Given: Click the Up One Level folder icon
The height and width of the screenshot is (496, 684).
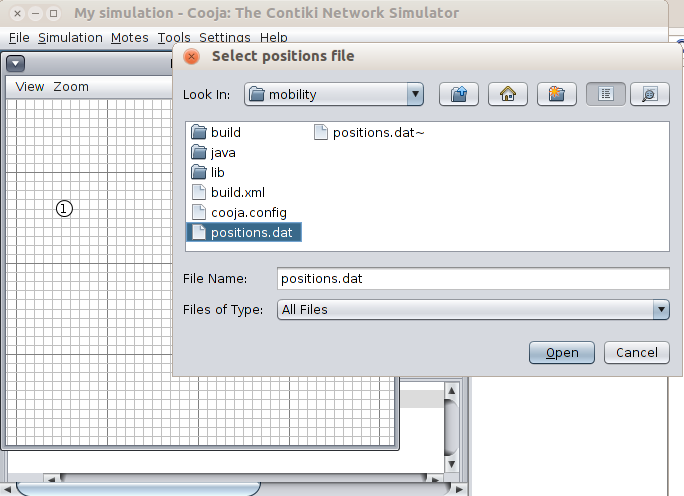Looking at the screenshot, I should [459, 94].
